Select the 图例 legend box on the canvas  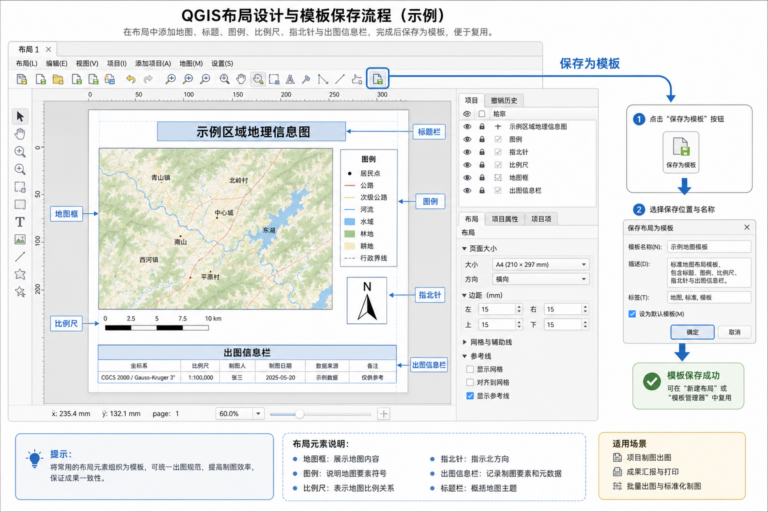(368, 208)
